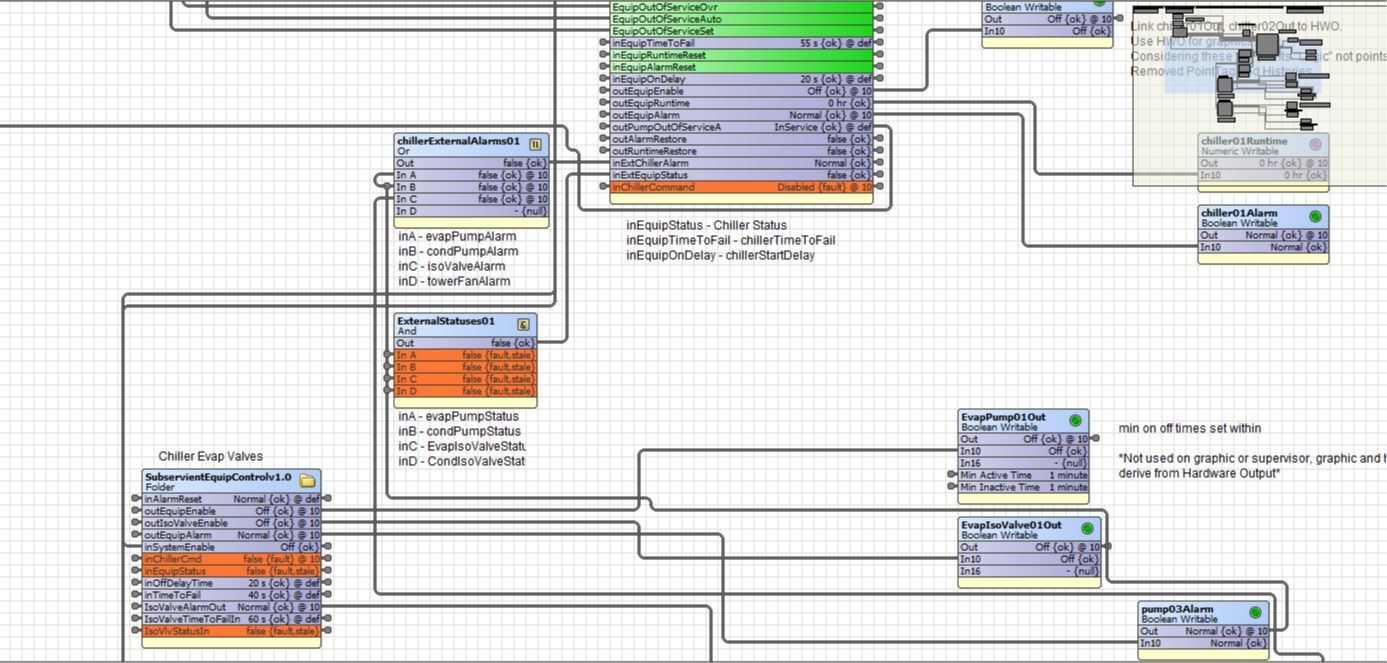Select the inEquipTimeToFail slot row
This screenshot has height=663, width=1387.
741,43
